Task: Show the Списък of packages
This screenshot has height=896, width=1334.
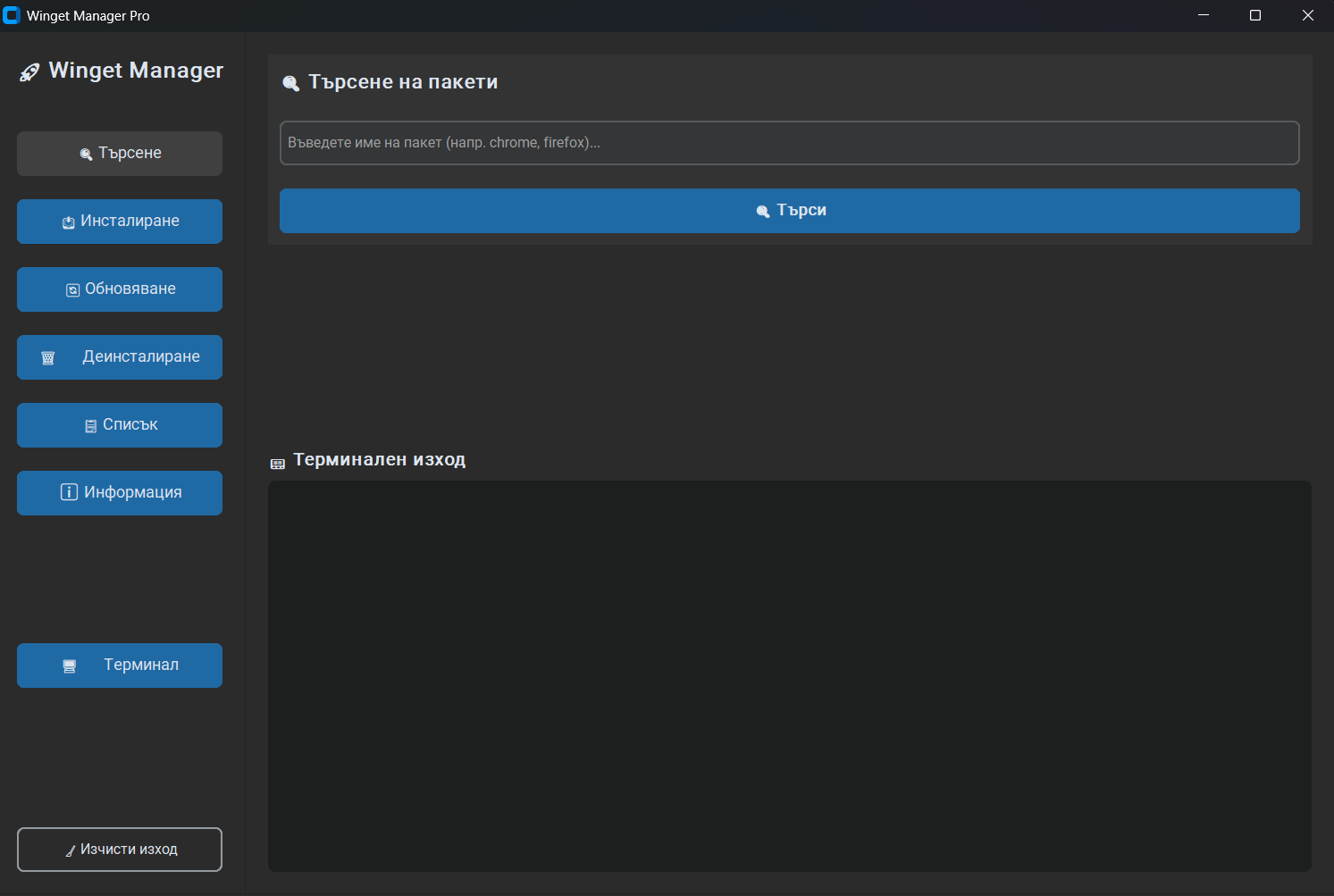Action: click(x=120, y=425)
